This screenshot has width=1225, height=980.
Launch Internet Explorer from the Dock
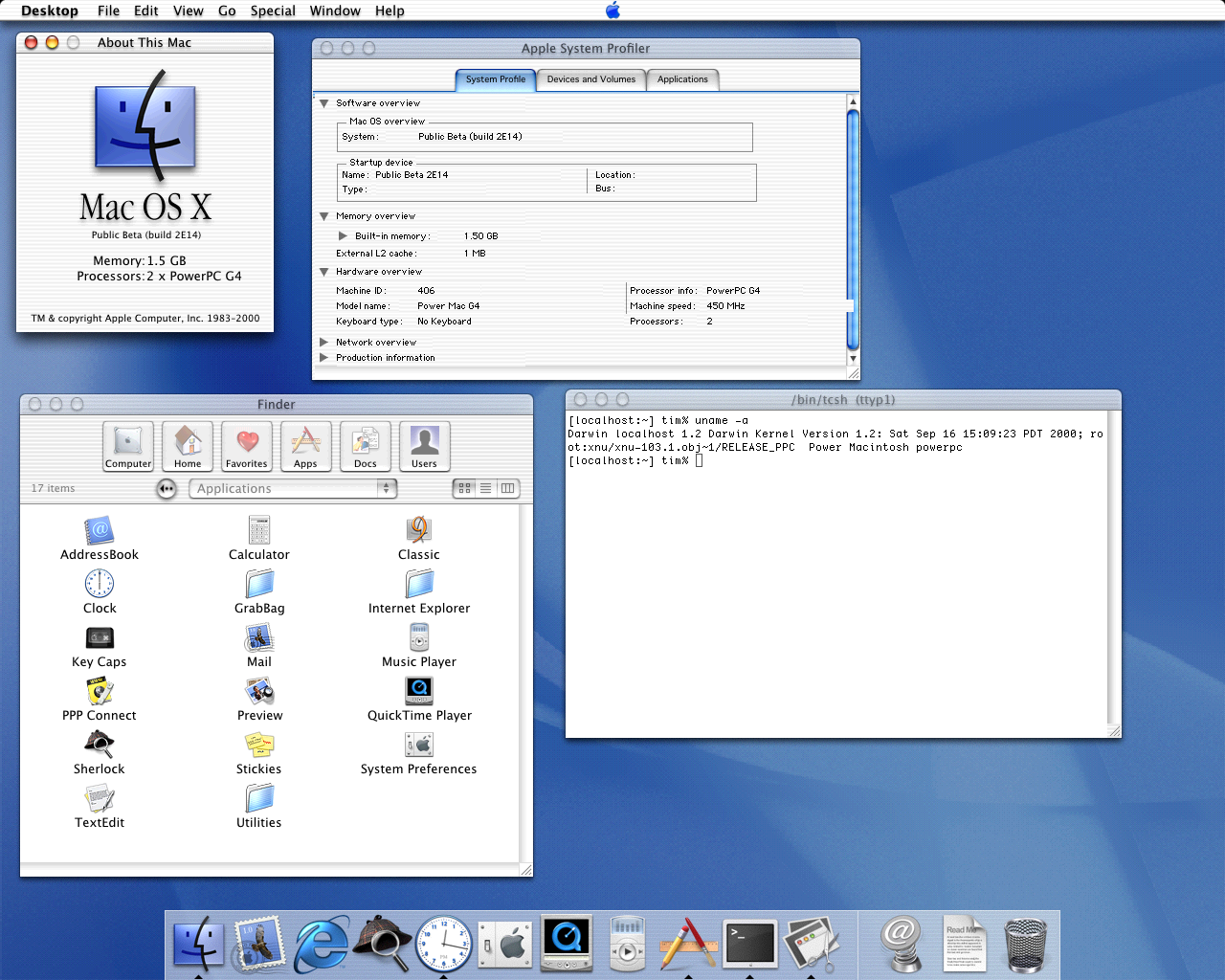coord(321,944)
